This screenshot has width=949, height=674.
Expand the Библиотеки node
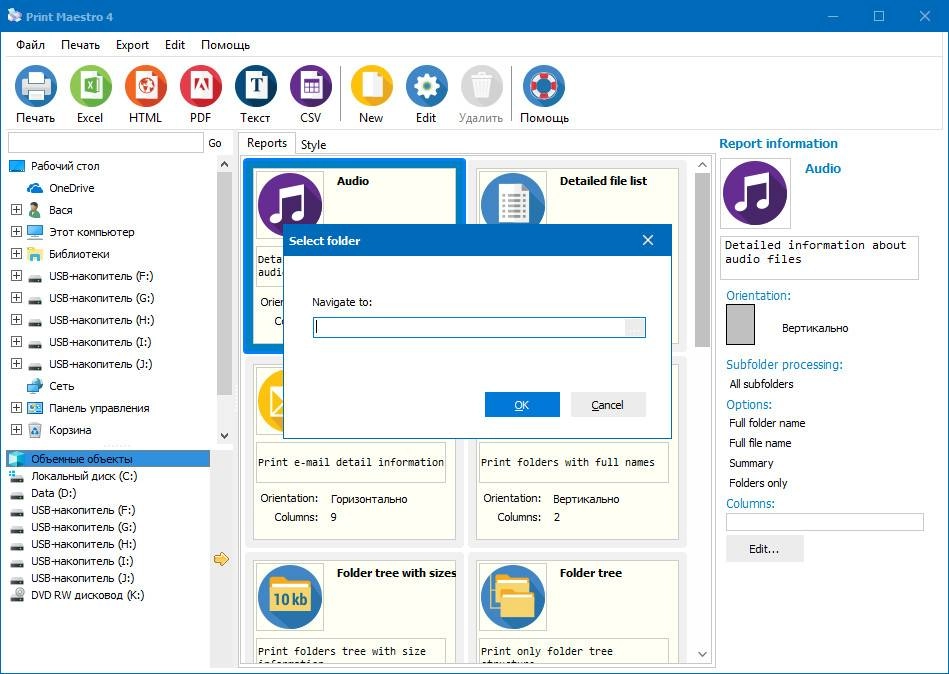(x=16, y=254)
